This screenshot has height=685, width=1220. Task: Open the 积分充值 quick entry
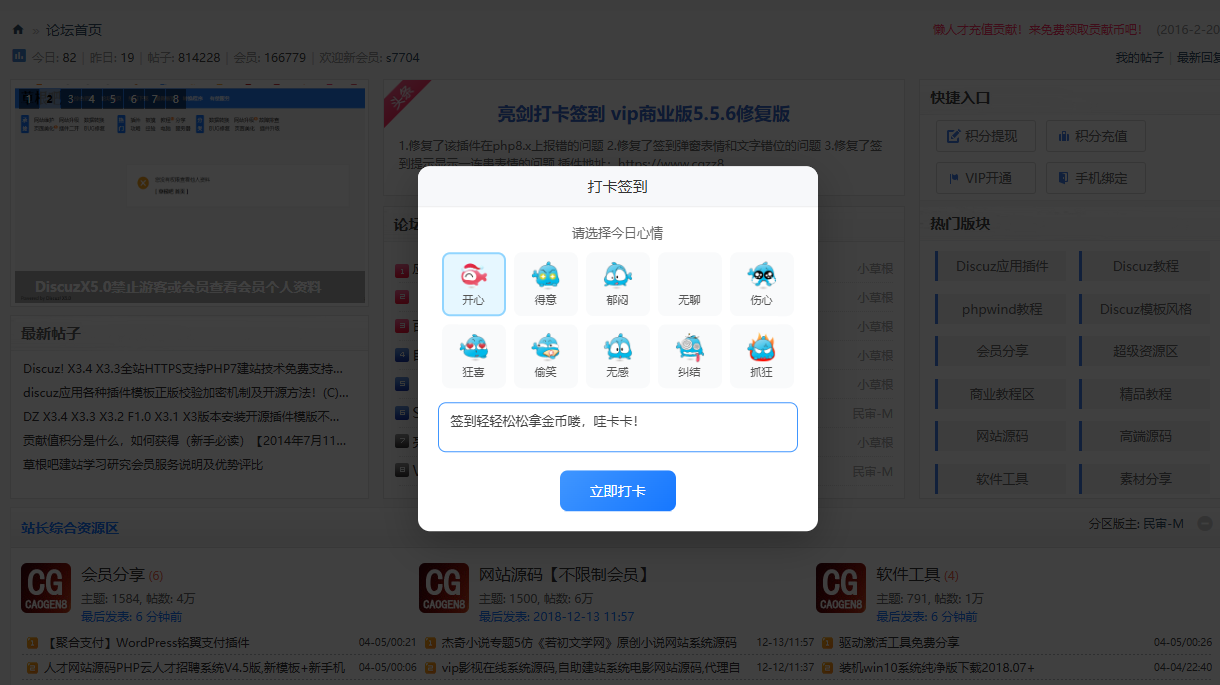[x=1095, y=136]
